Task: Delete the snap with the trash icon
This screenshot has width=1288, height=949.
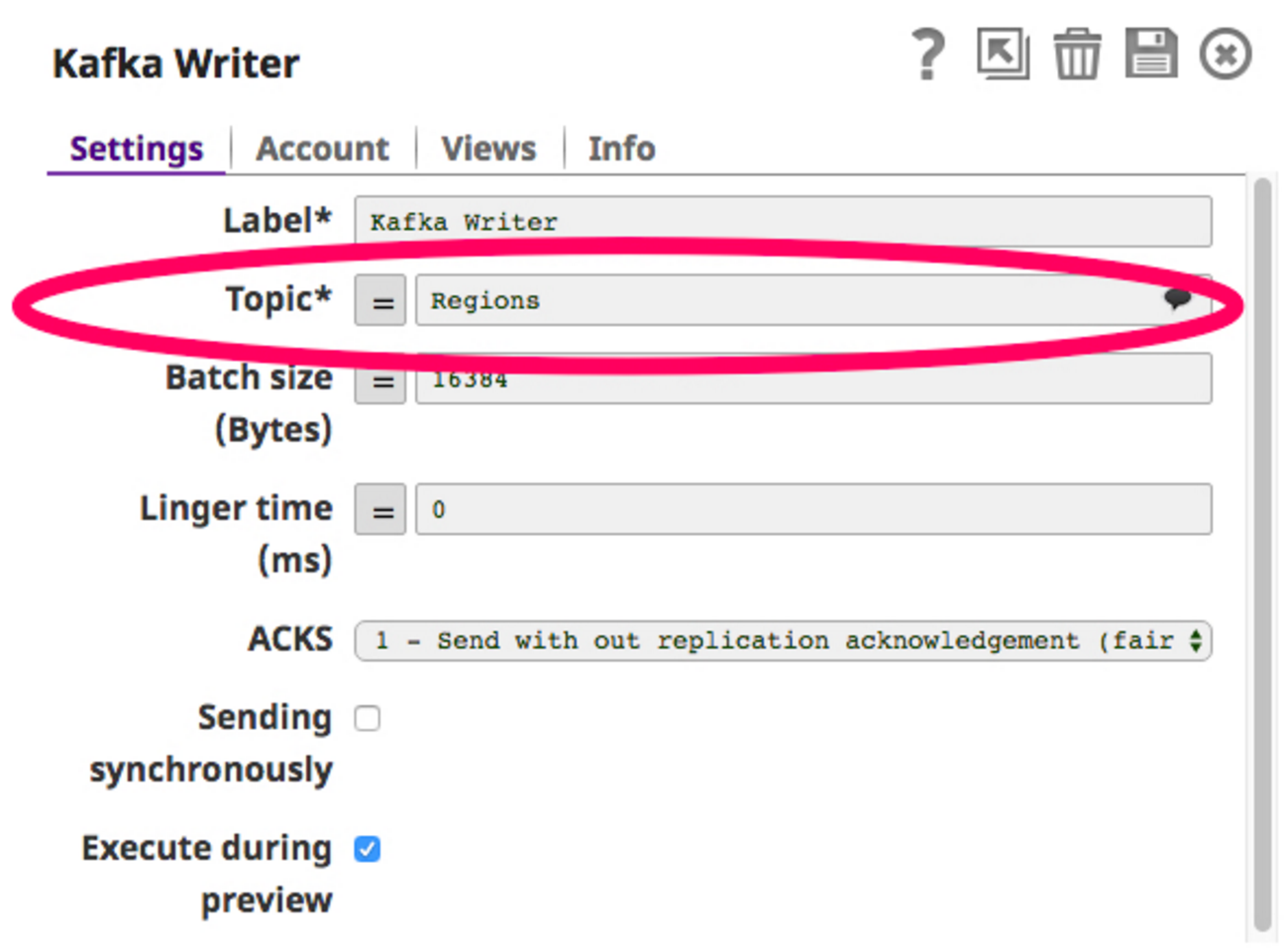Action: tap(1077, 53)
